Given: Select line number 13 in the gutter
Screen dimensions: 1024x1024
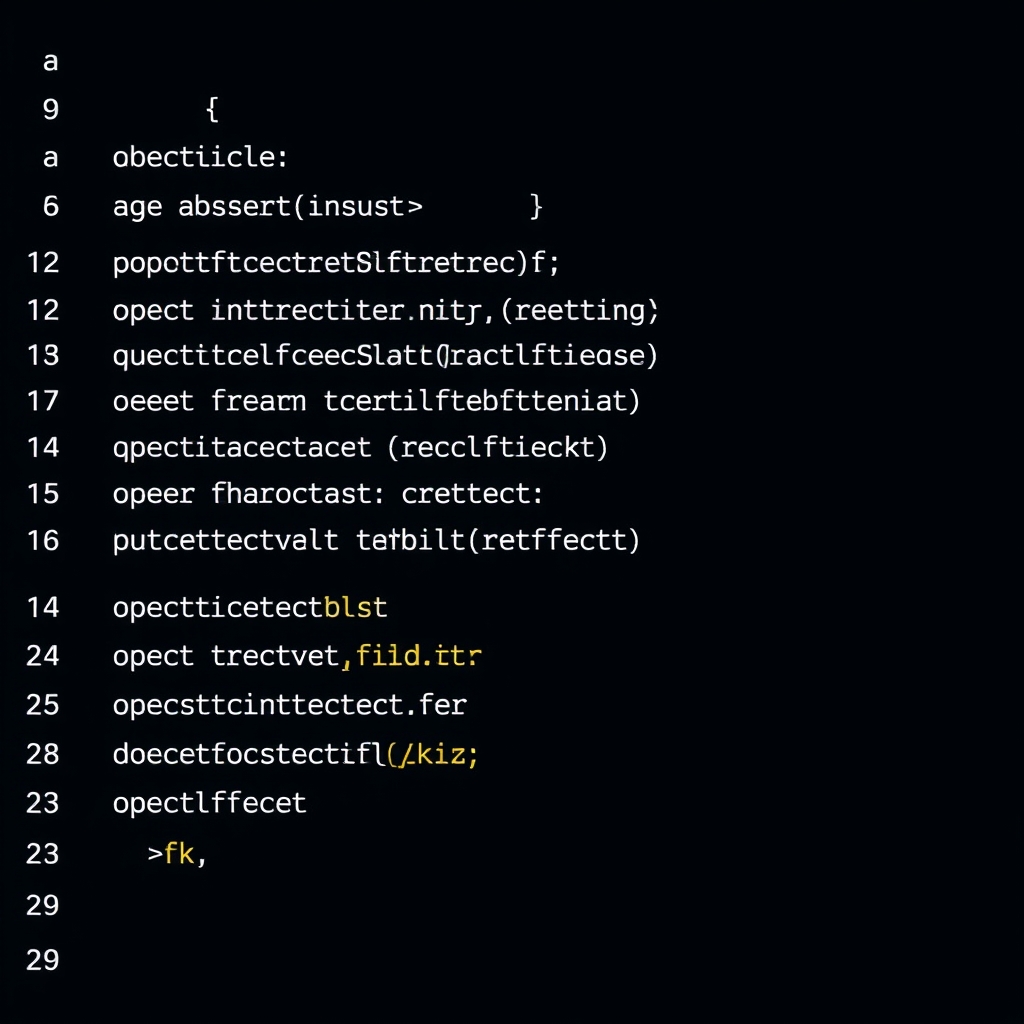Looking at the screenshot, I should click(x=43, y=355).
